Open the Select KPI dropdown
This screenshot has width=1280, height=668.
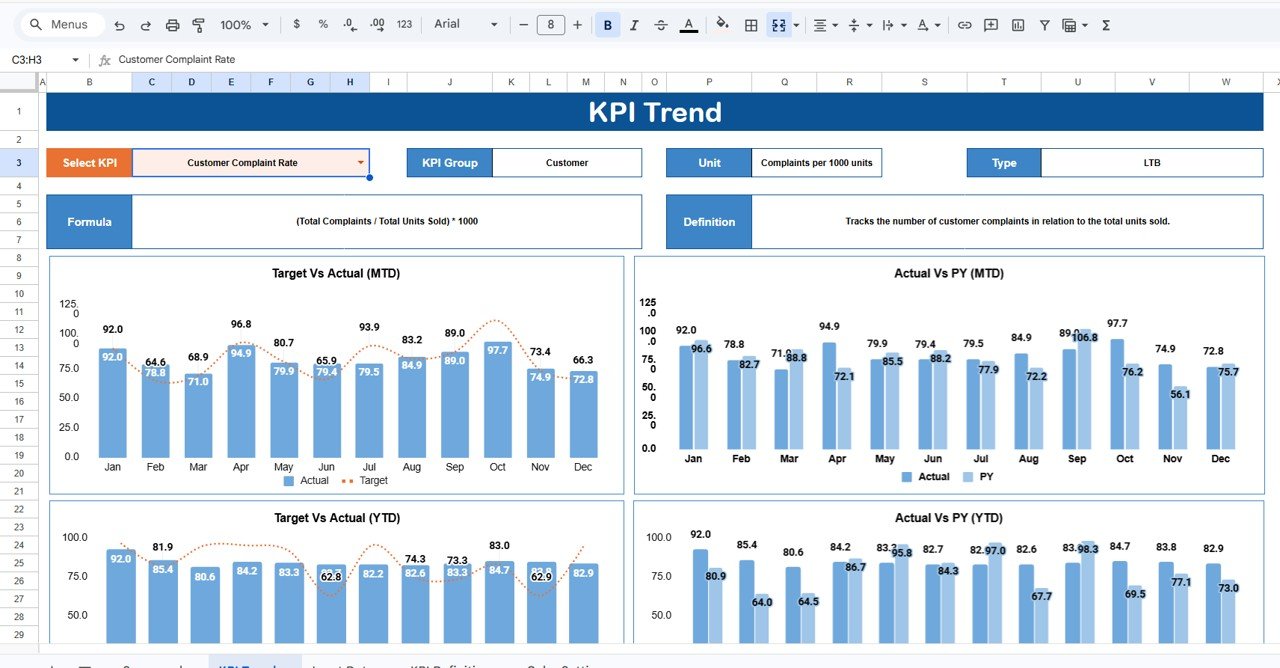click(360, 162)
